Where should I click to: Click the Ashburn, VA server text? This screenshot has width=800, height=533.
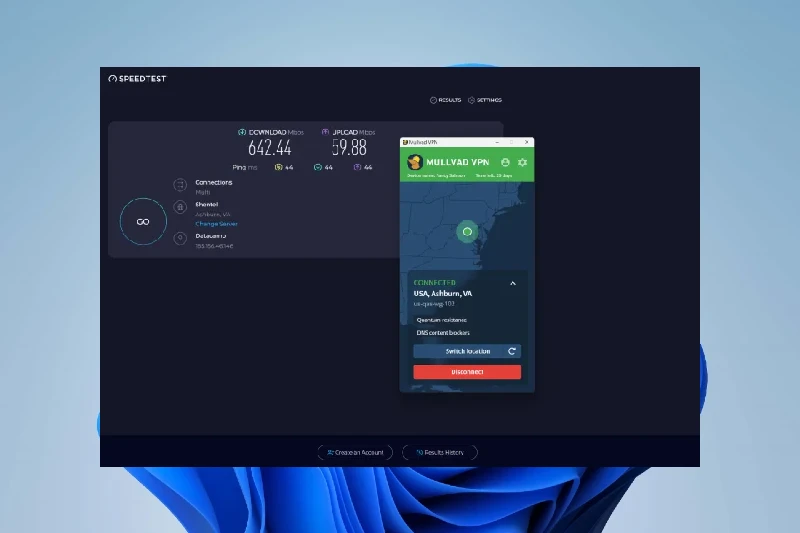(213, 215)
